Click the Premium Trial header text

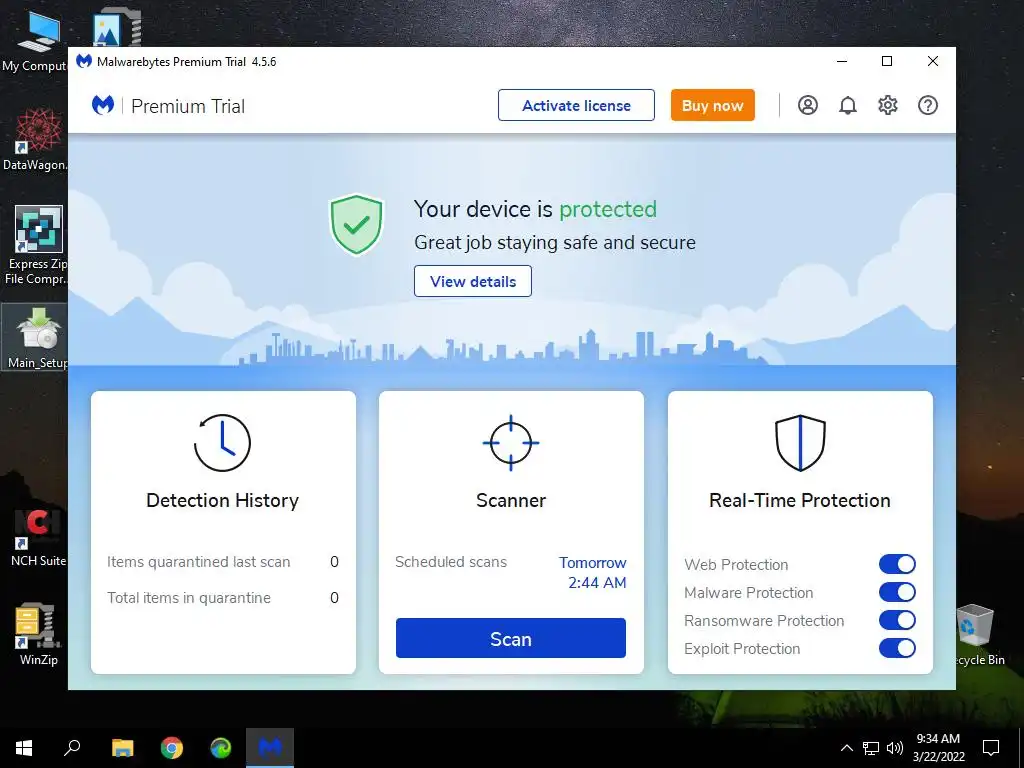188,106
